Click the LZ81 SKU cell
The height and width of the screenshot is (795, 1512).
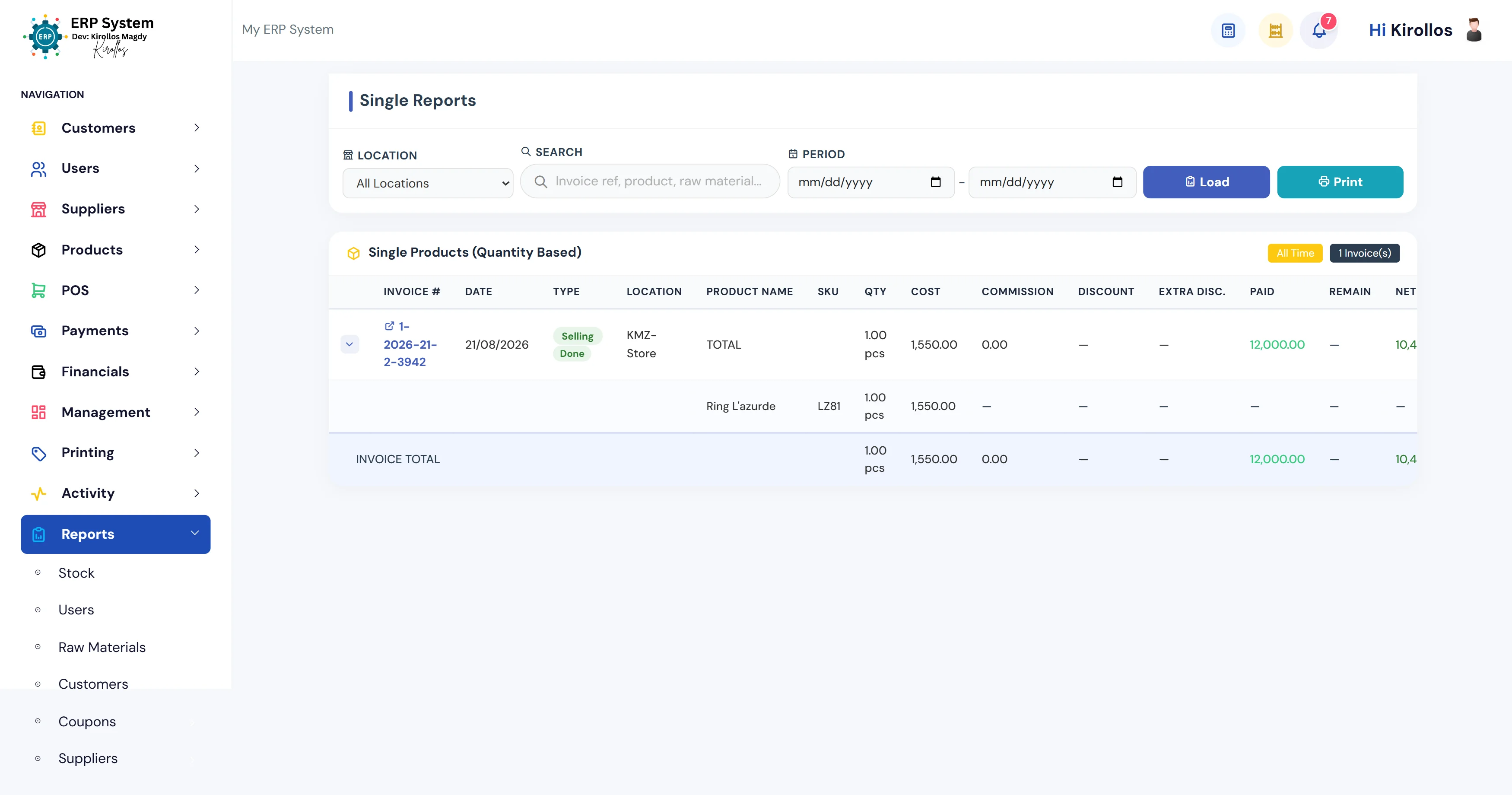[x=829, y=406]
